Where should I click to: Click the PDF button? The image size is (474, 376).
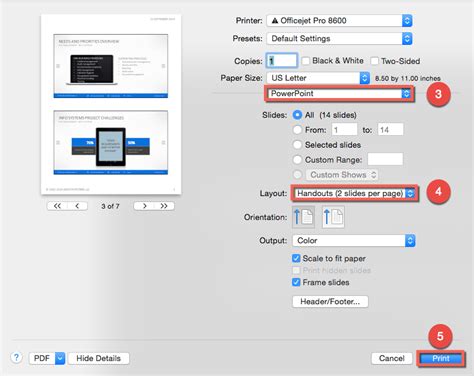(x=42, y=358)
